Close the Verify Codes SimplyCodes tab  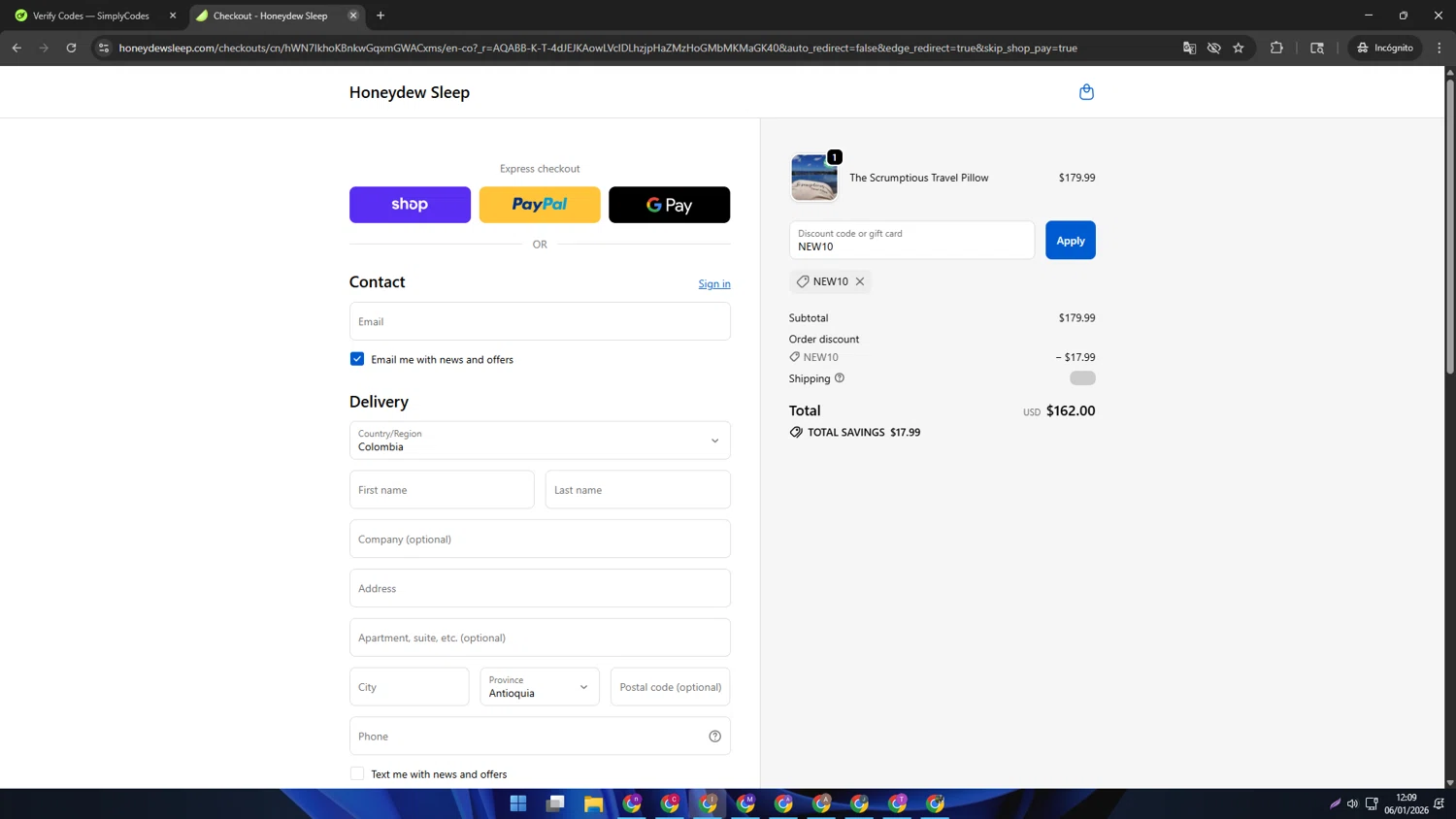tap(173, 16)
